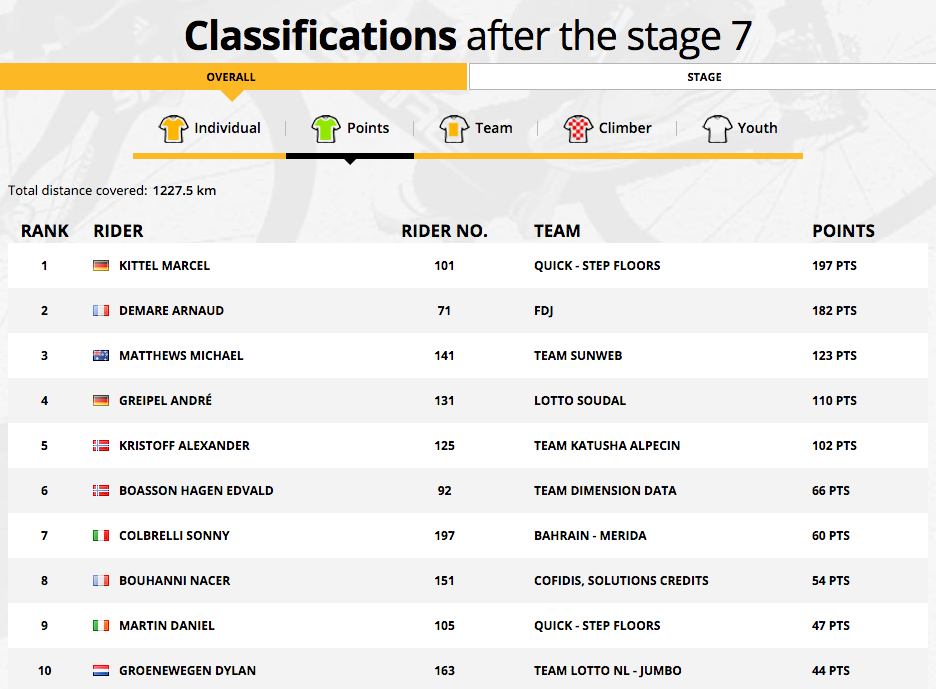
Task: Click the German flag next to Kittel Marcel
Action: pos(101,266)
